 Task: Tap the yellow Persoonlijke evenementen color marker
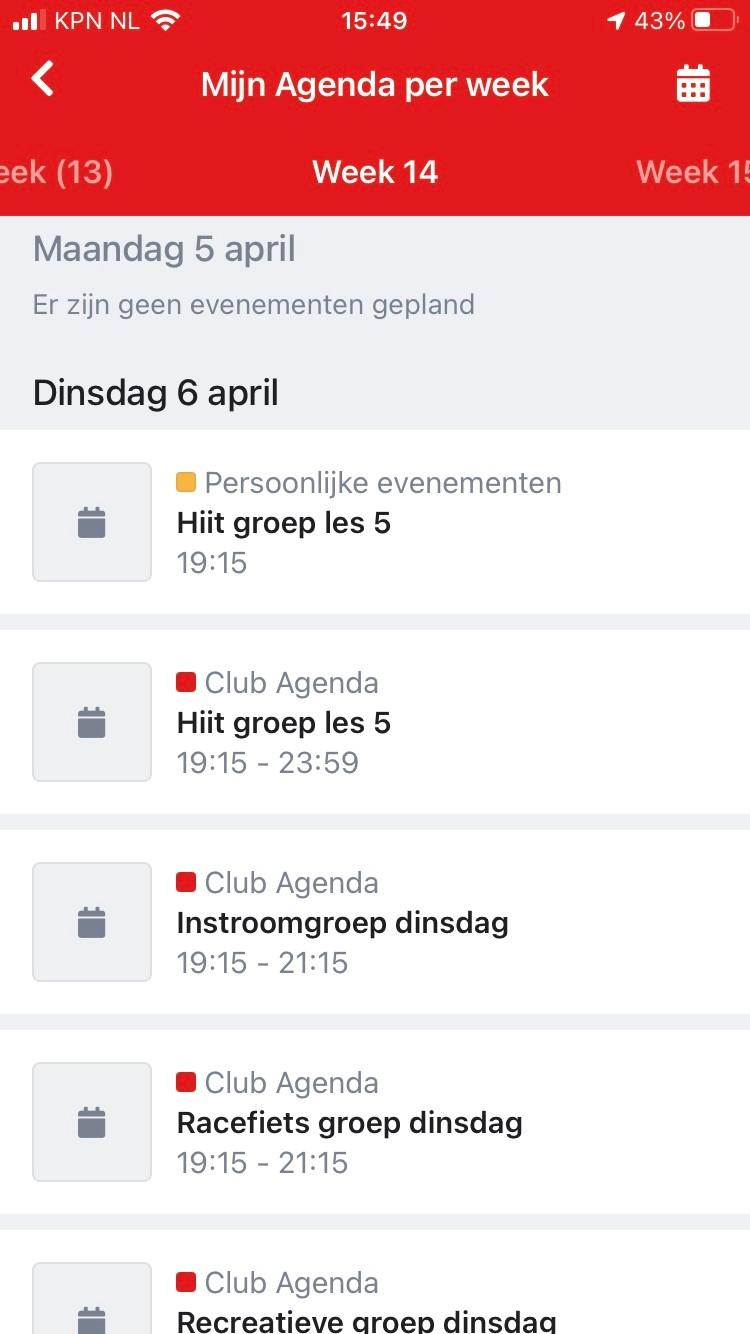(186, 483)
